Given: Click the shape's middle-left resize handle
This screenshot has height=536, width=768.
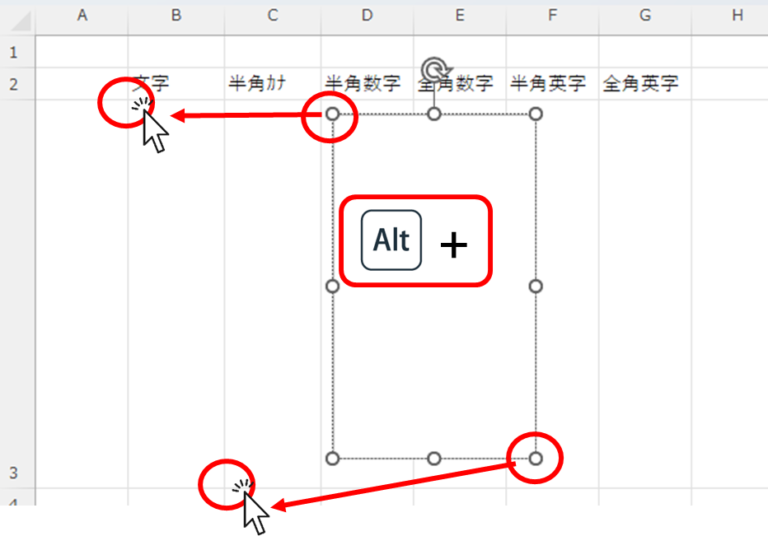Looking at the screenshot, I should (x=333, y=286).
